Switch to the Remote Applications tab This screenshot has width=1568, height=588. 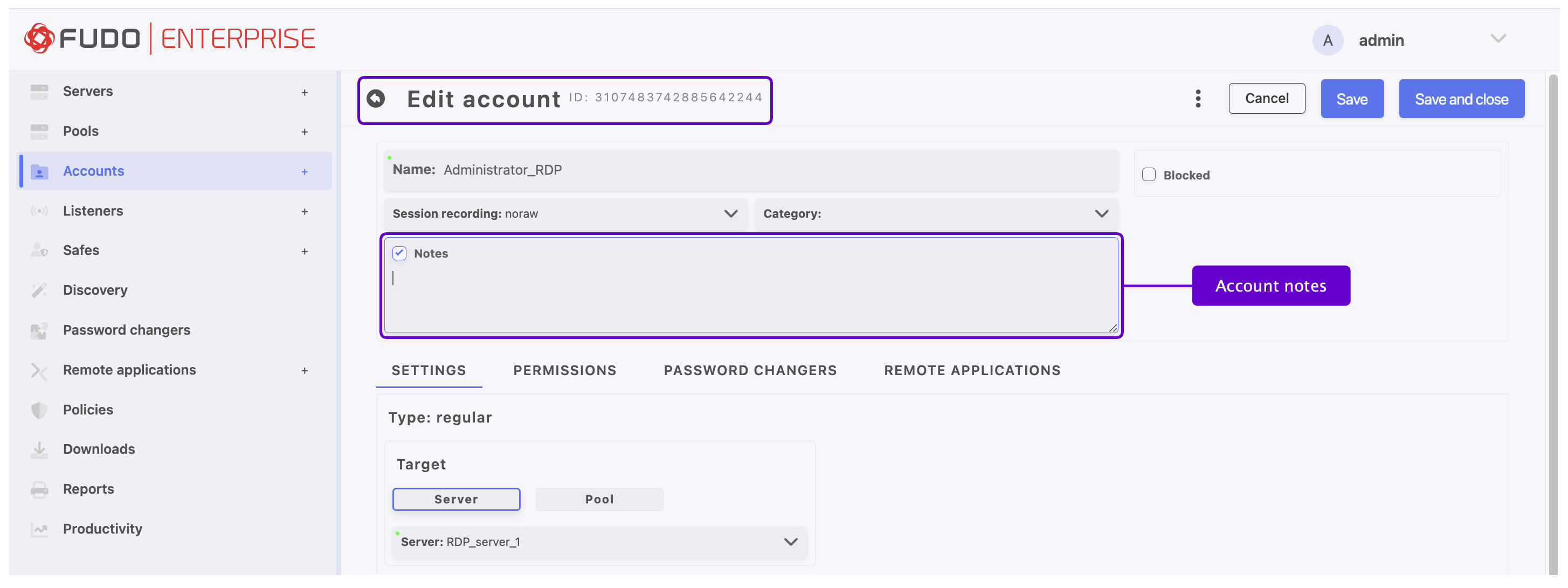click(x=972, y=371)
